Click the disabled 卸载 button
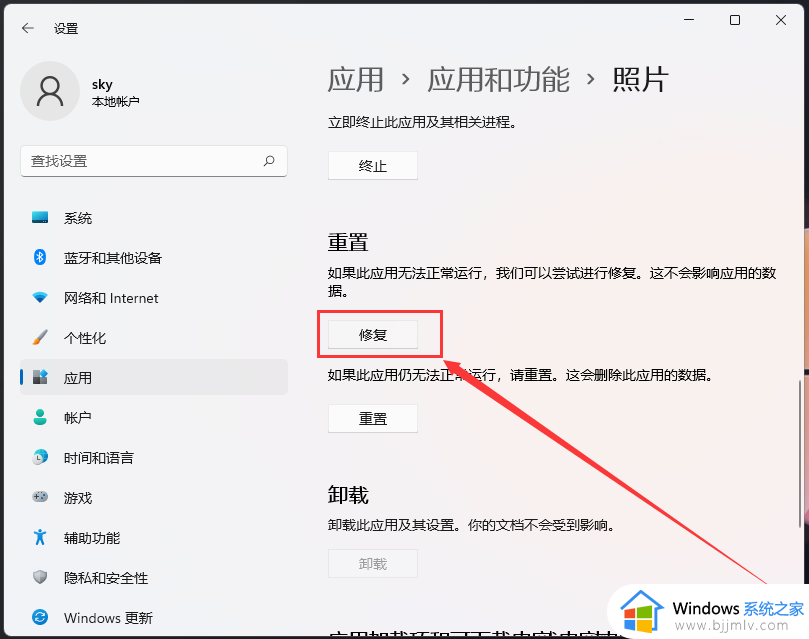Viewport: 809px width, 639px height. [373, 564]
